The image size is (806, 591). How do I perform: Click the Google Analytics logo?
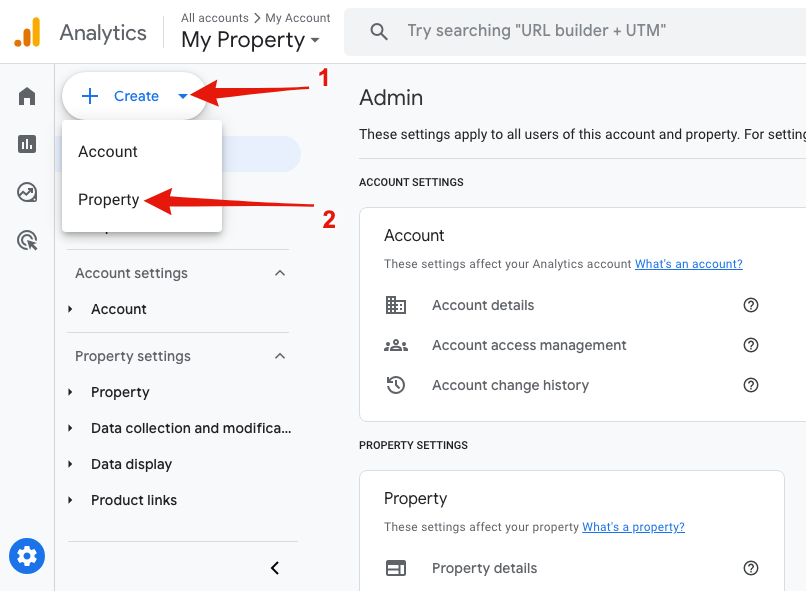coord(27,32)
